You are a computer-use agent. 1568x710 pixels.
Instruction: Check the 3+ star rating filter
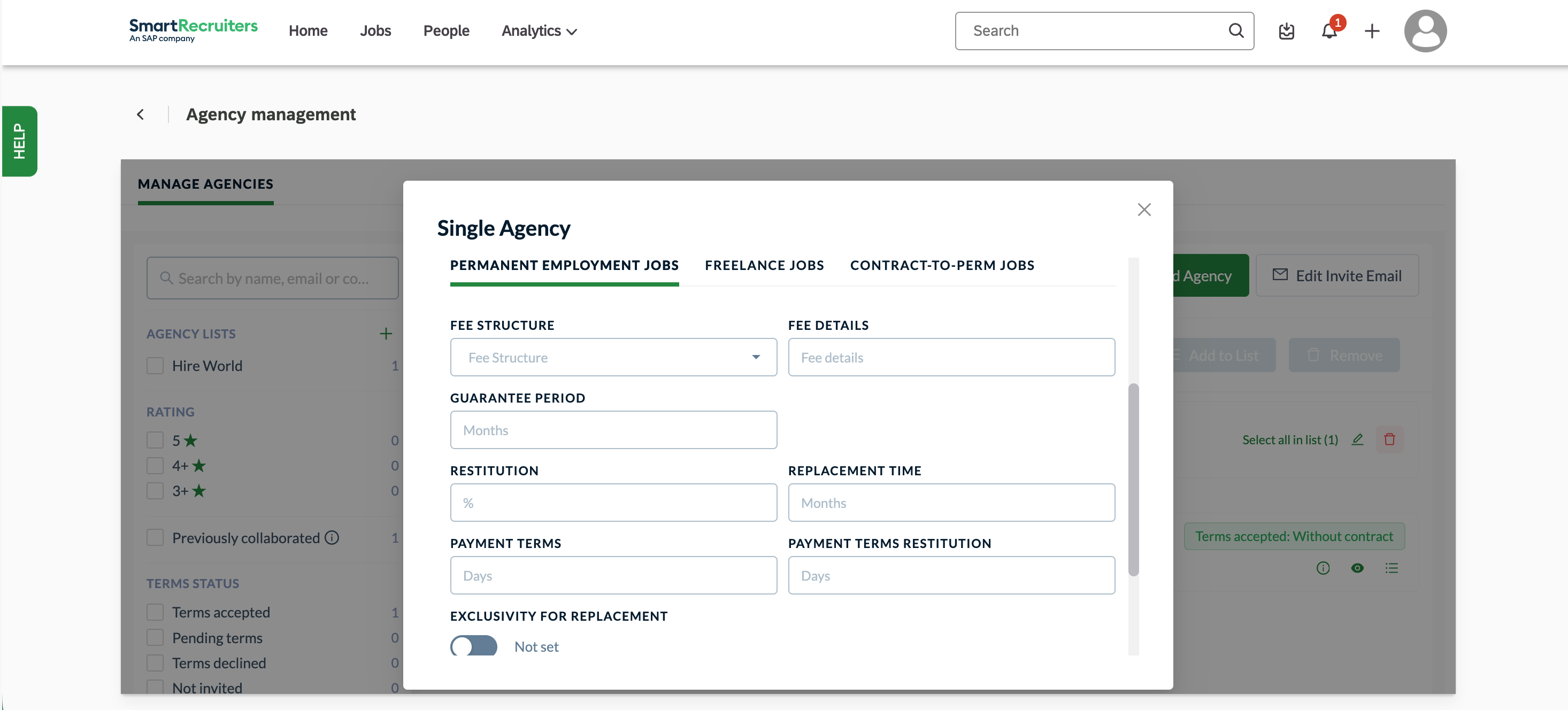155,490
